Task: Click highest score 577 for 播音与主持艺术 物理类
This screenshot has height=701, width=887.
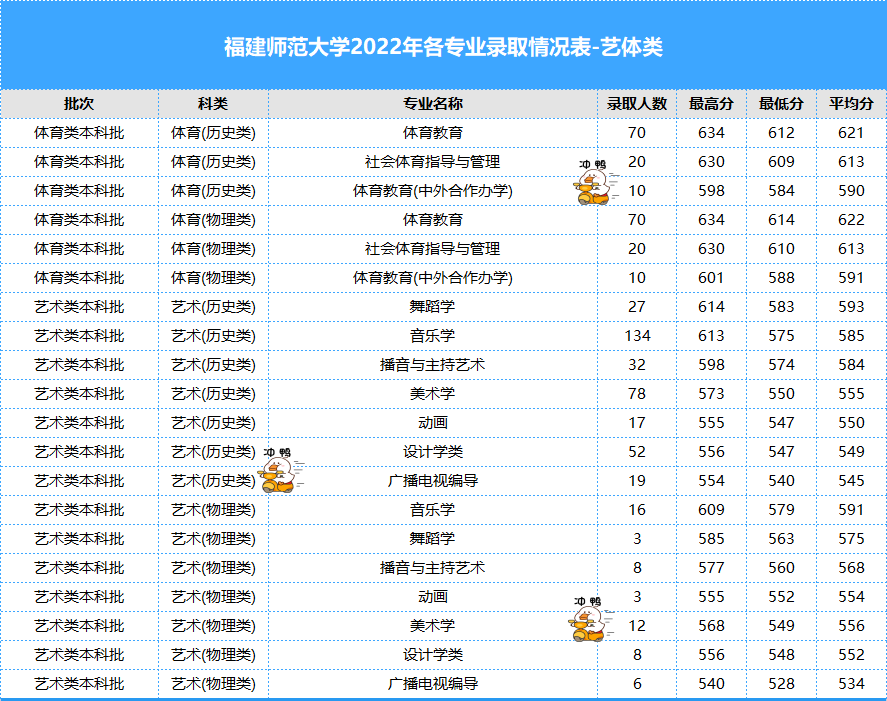Action: 711,568
